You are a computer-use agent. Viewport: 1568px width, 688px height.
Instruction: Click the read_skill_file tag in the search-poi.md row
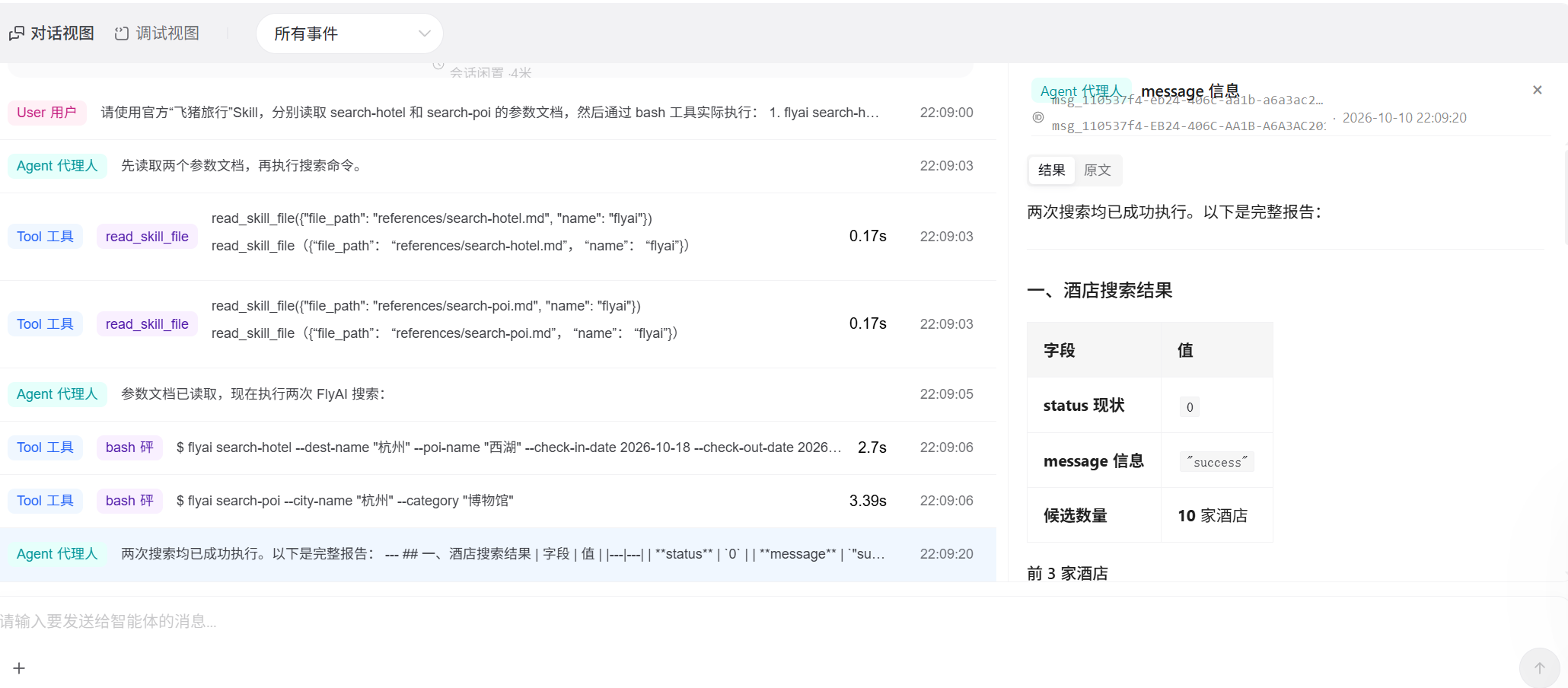[147, 324]
